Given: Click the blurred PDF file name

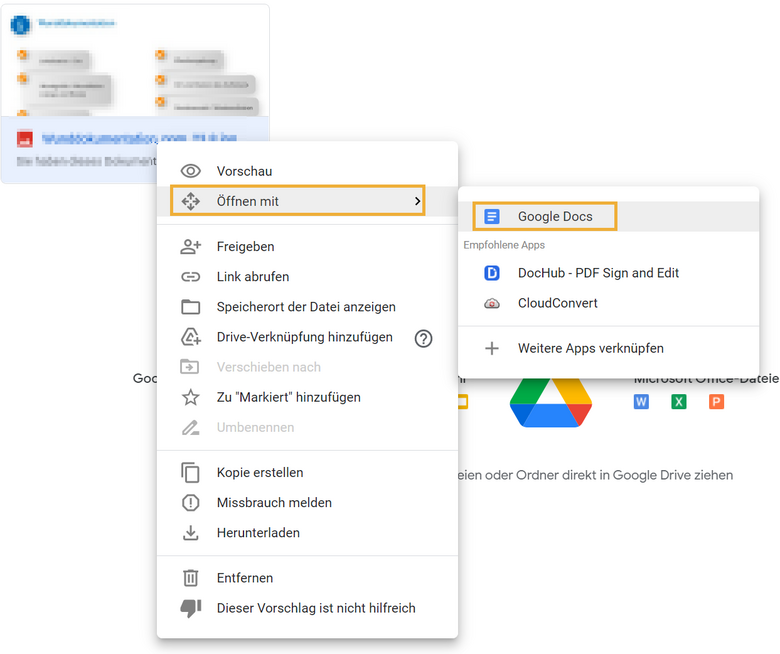Looking at the screenshot, I should coord(139,138).
